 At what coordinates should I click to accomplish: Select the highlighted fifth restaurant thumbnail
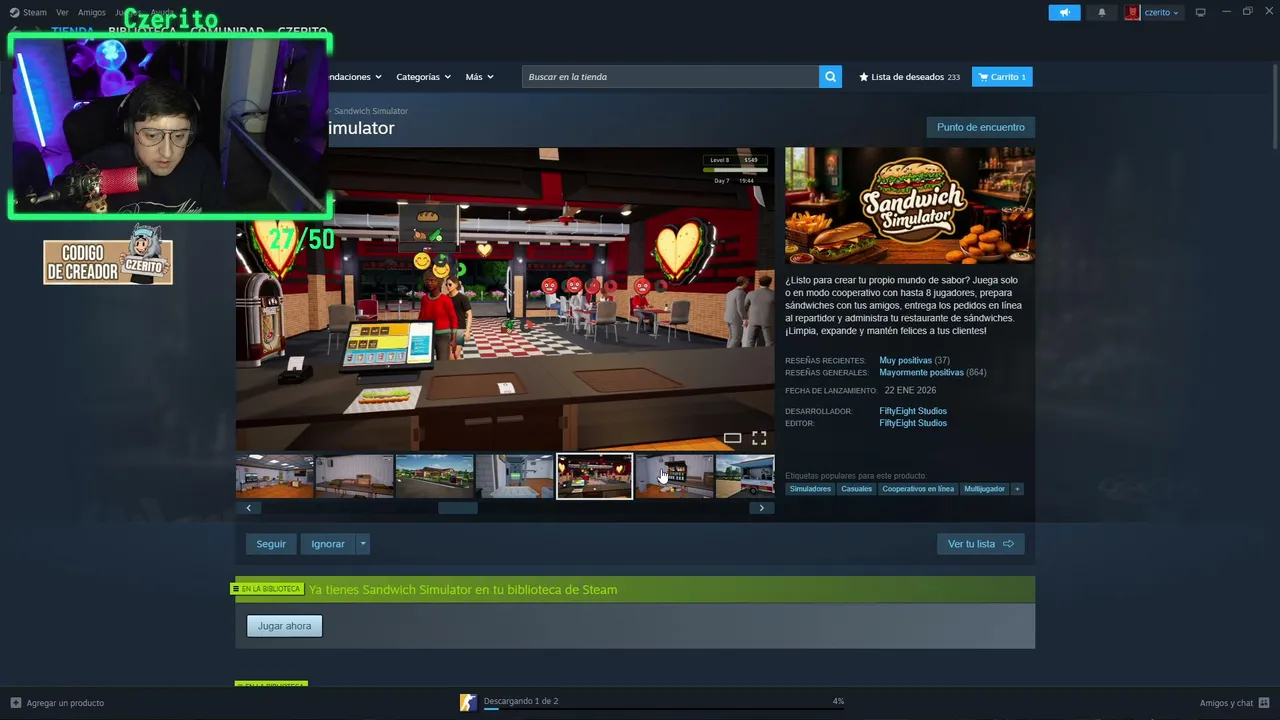point(595,476)
